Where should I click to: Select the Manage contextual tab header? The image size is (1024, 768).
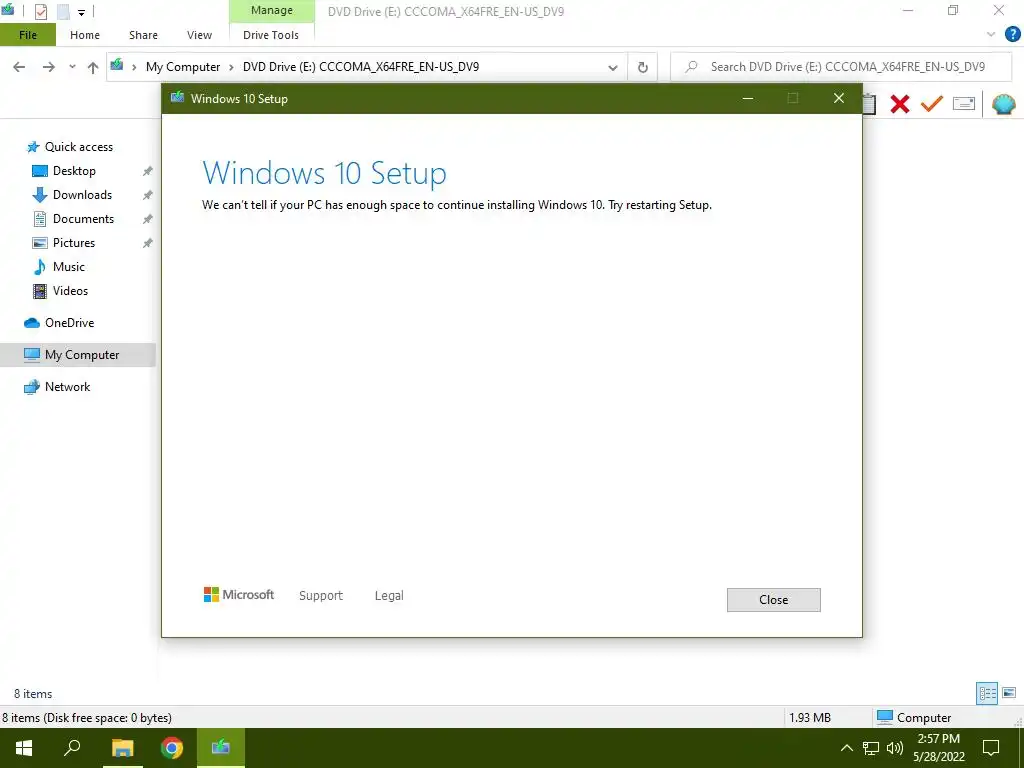coord(272,11)
